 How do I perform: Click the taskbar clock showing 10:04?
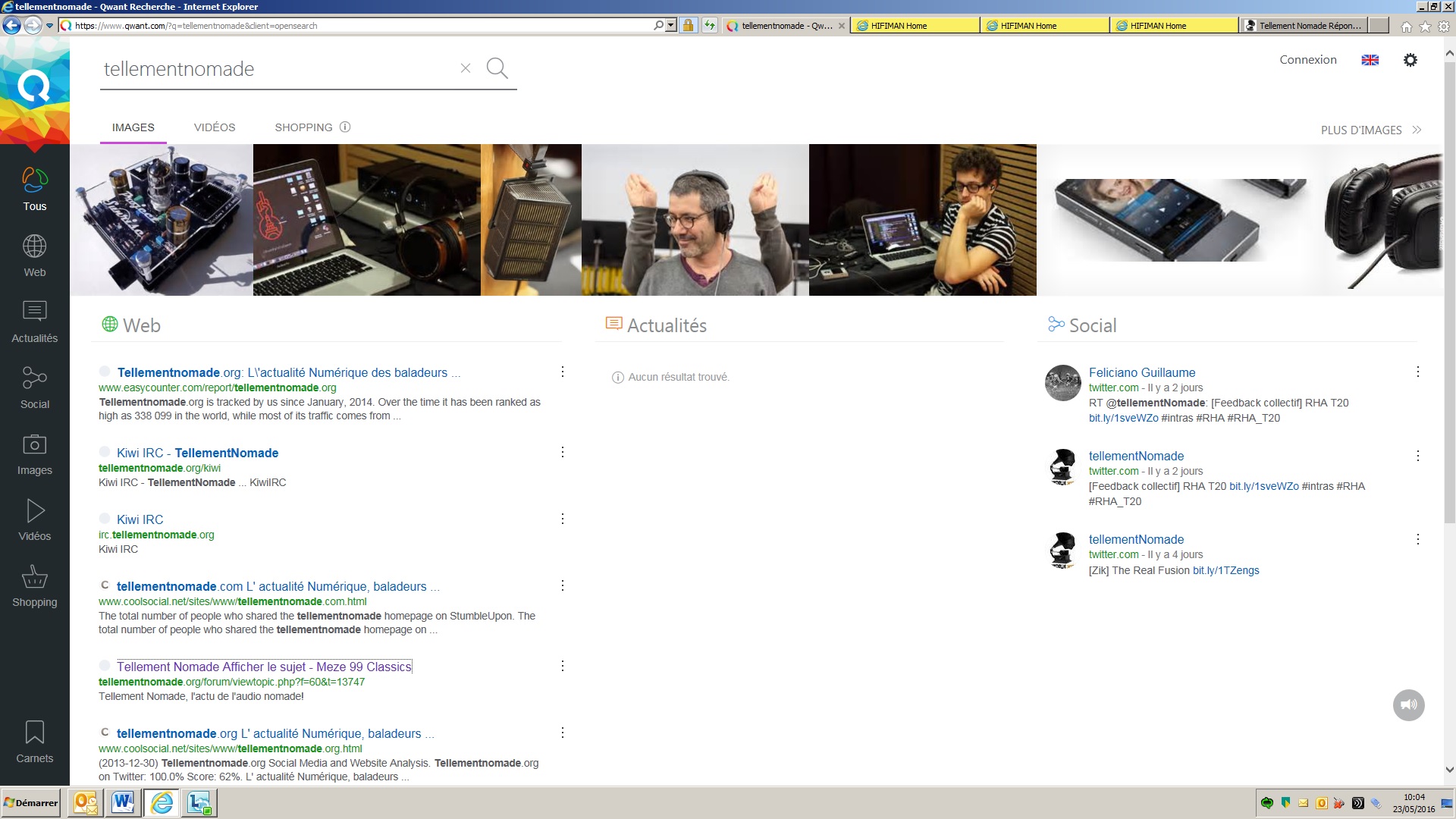(x=1414, y=797)
